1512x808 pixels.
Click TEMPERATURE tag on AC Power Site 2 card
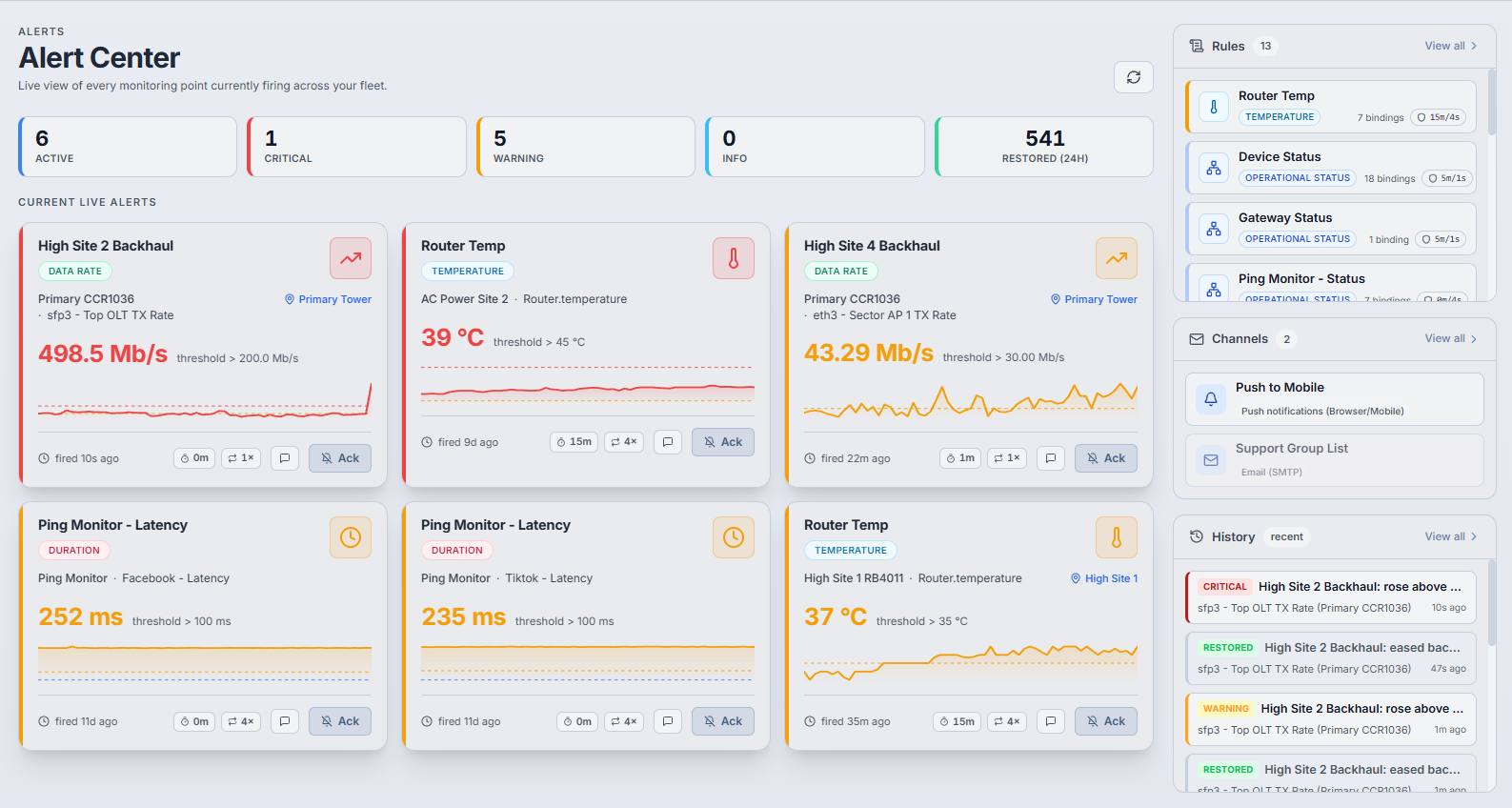point(468,272)
